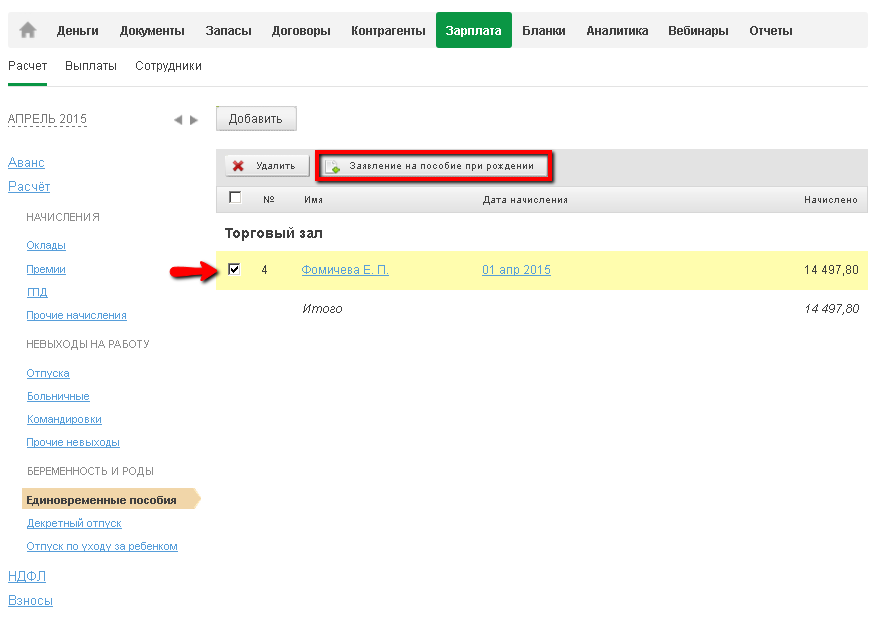Open employee Фомичева Е. П. link
This screenshot has height=625, width=876.
coord(345,270)
